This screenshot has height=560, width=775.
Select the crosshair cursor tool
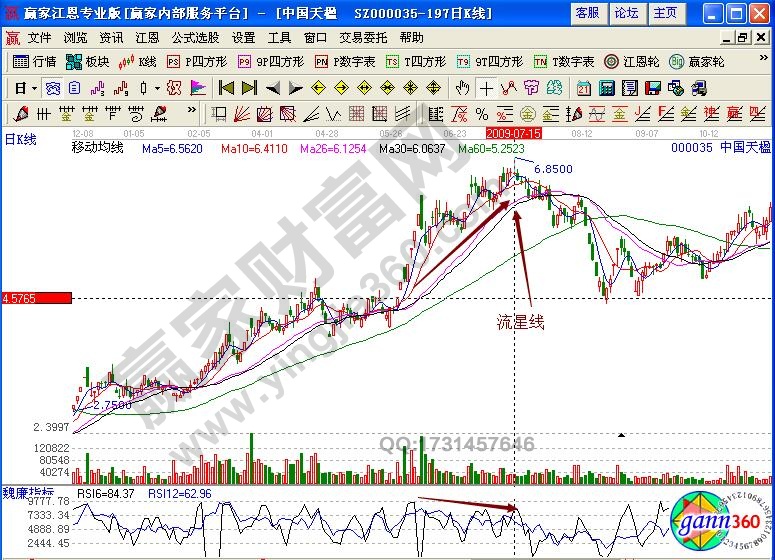point(486,87)
